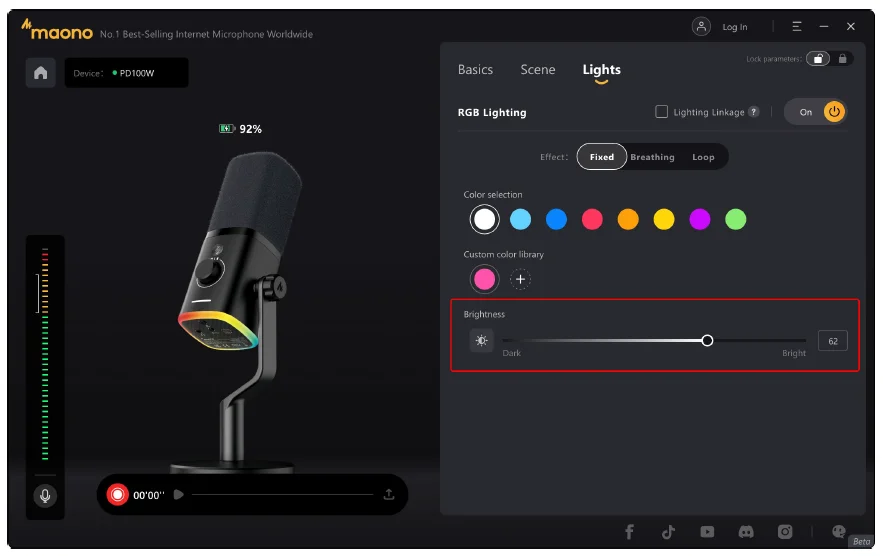This screenshot has width=883, height=556.
Task: Add a new custom color
Action: coord(520,279)
